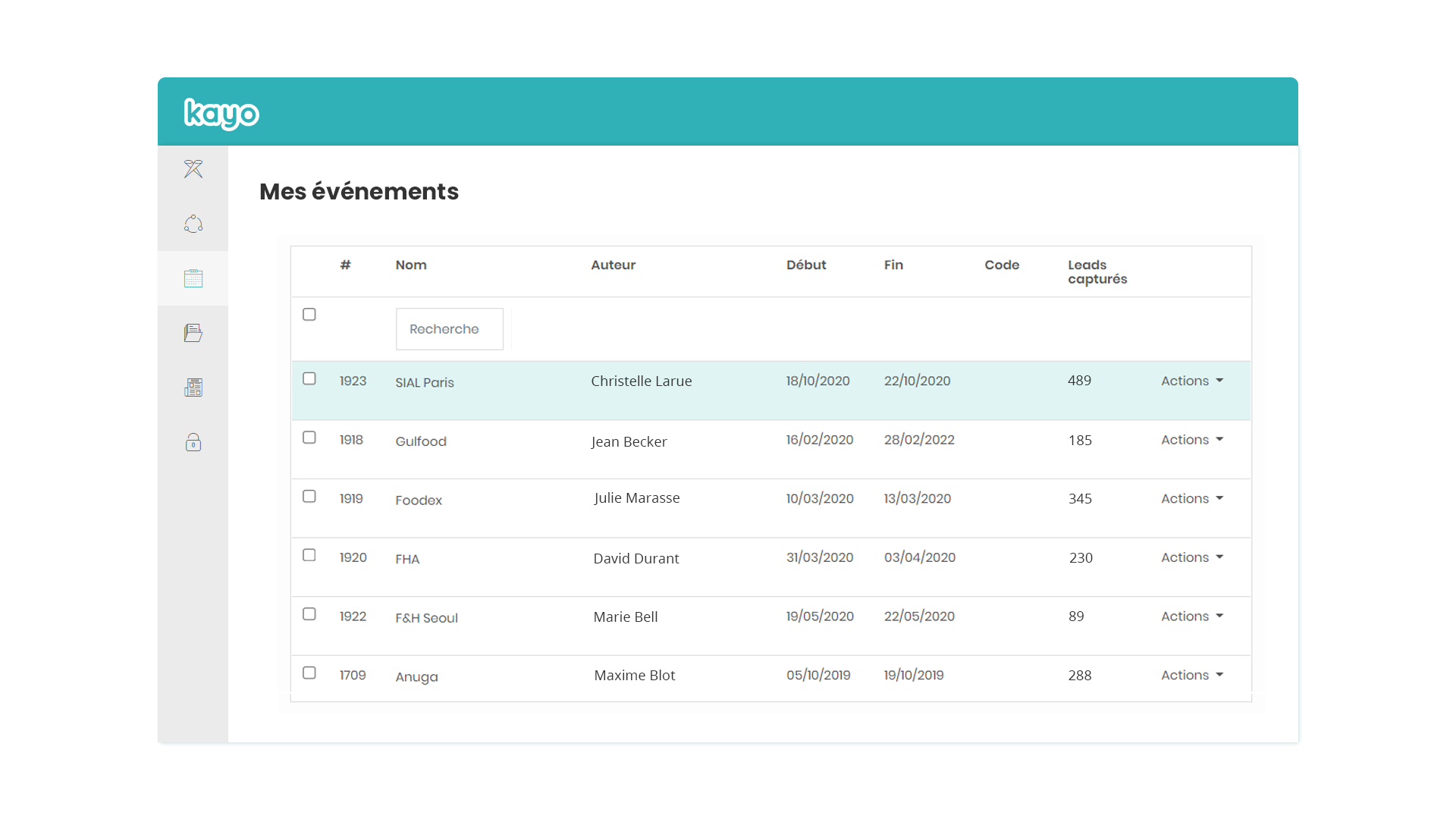
Task: Expand Actions for the FHA event
Action: click(x=1192, y=557)
